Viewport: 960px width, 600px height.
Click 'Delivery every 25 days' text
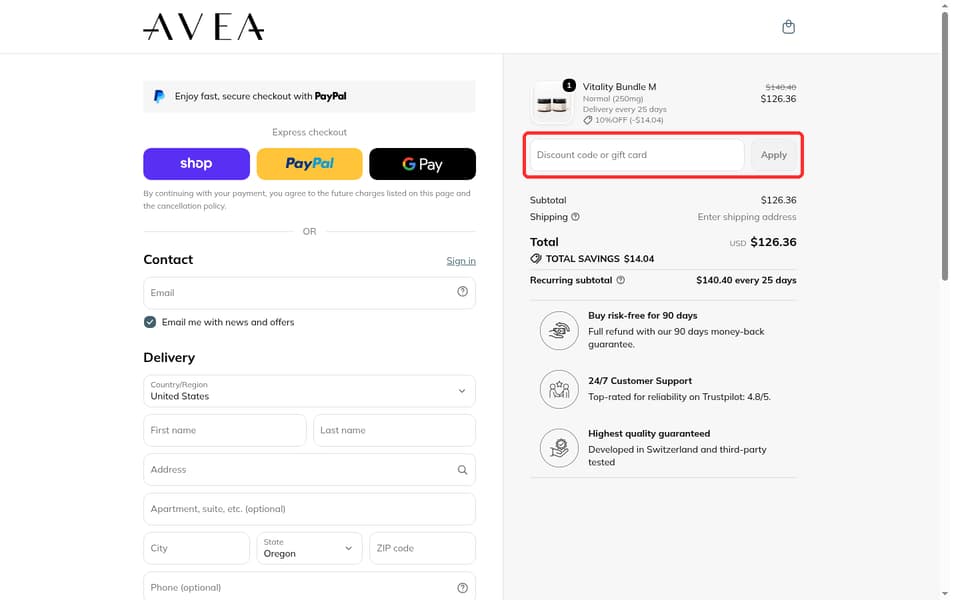tap(624, 110)
